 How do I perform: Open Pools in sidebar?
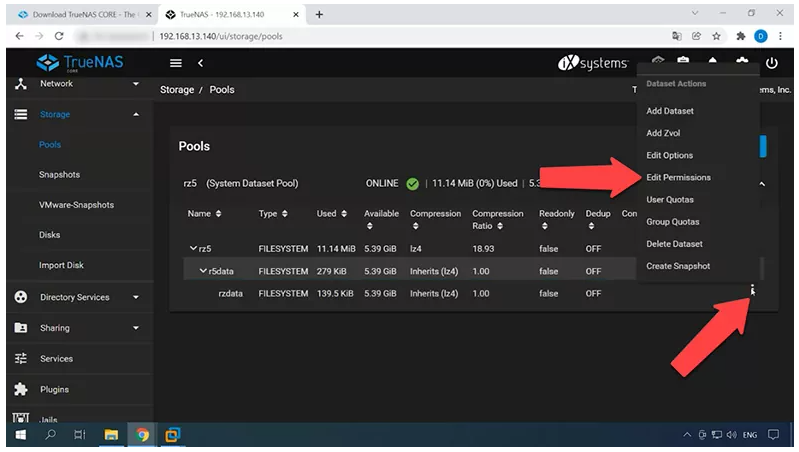point(50,145)
